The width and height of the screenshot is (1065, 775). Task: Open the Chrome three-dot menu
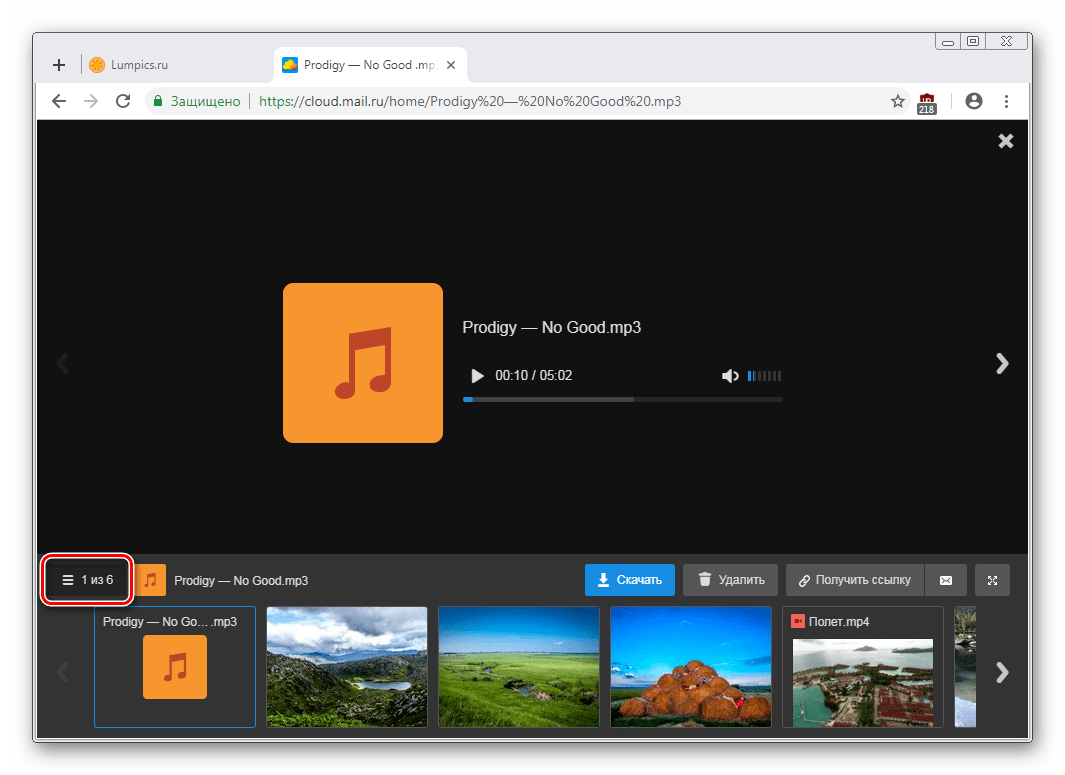1006,101
